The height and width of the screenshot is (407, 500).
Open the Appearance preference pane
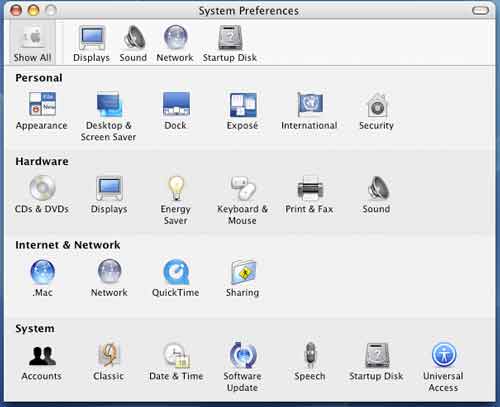click(x=42, y=111)
